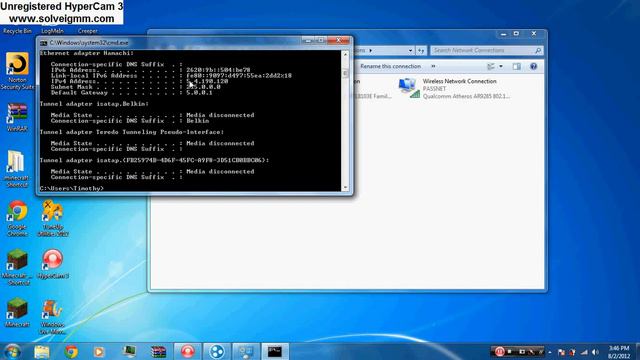Select the Windows Live Messenger desktop icon
640x360 pixels.
pos(53,317)
